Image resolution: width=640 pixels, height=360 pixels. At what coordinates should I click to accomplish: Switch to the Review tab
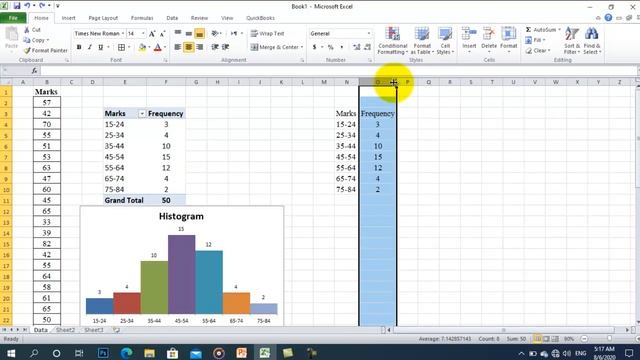point(199,18)
